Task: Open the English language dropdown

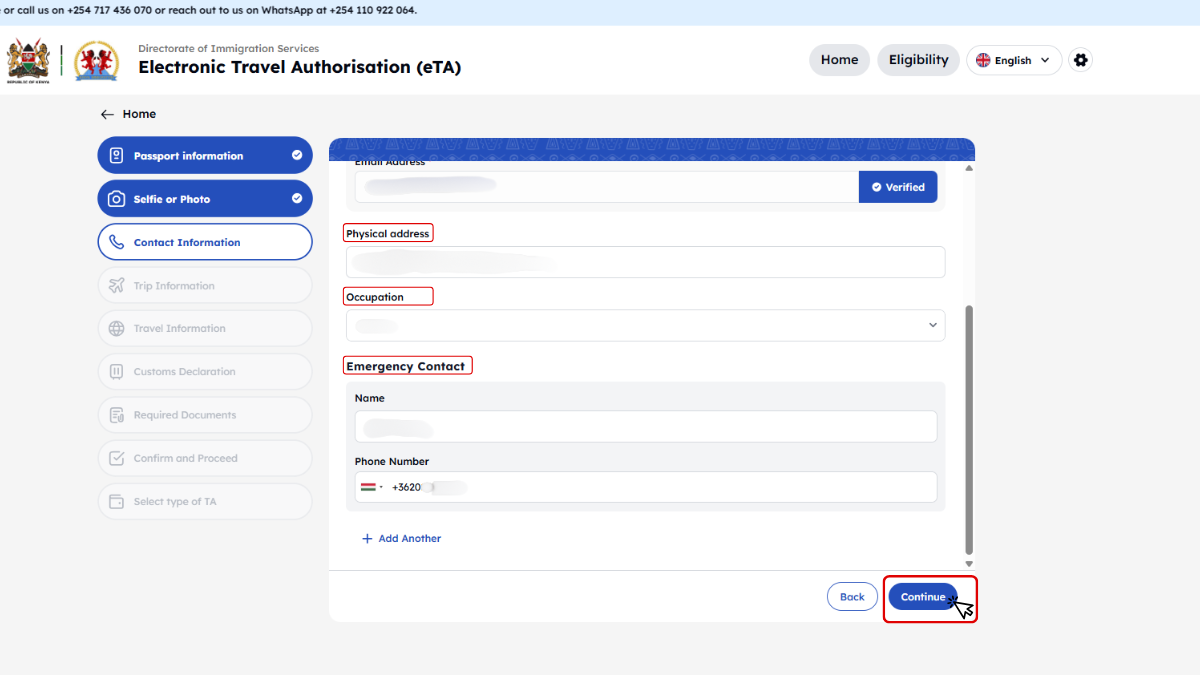Action: click(1013, 60)
